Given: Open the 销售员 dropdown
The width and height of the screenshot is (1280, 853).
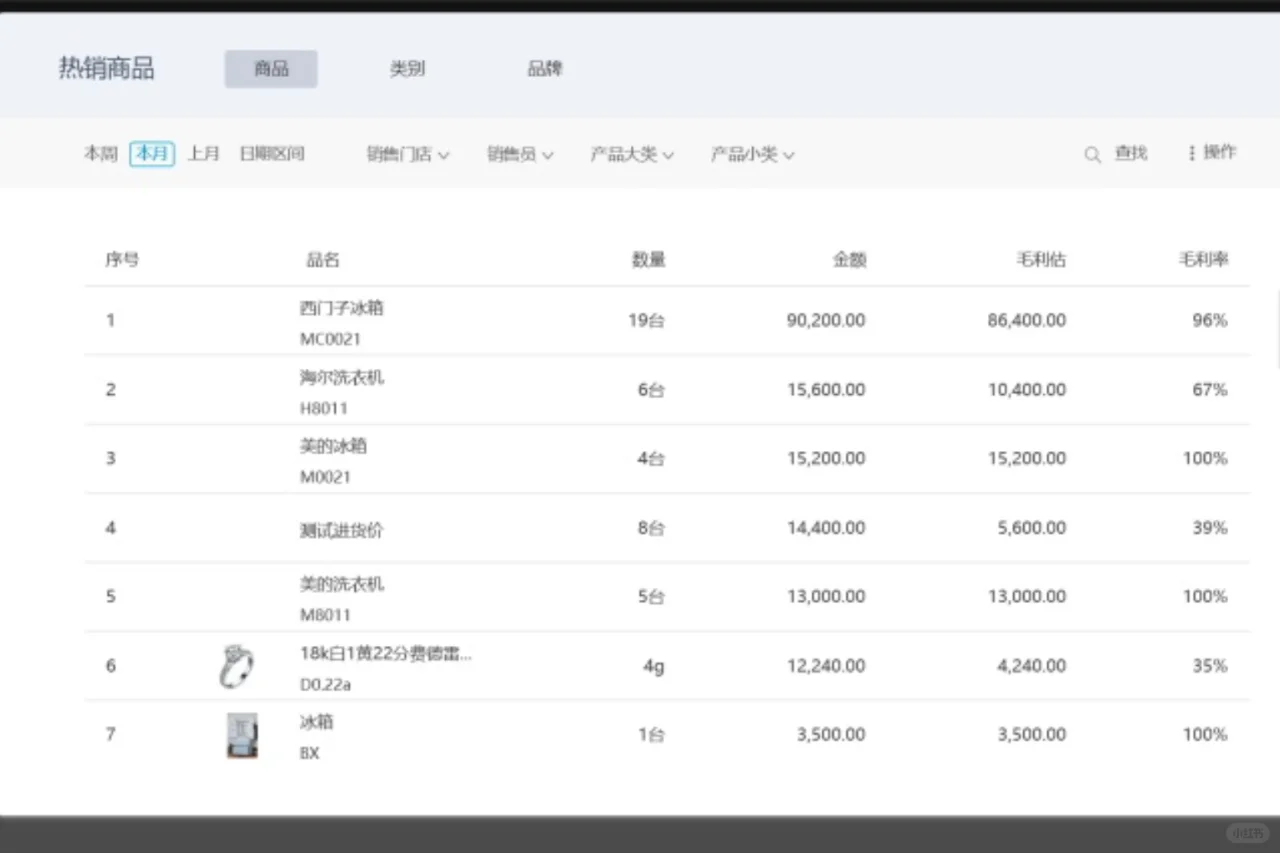Looking at the screenshot, I should (520, 155).
